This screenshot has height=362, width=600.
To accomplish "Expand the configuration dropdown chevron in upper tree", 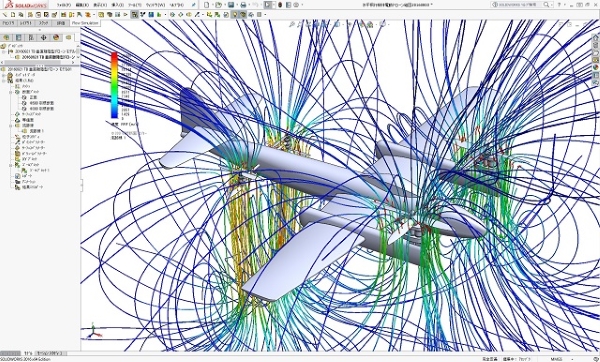I will [x=78, y=57].
